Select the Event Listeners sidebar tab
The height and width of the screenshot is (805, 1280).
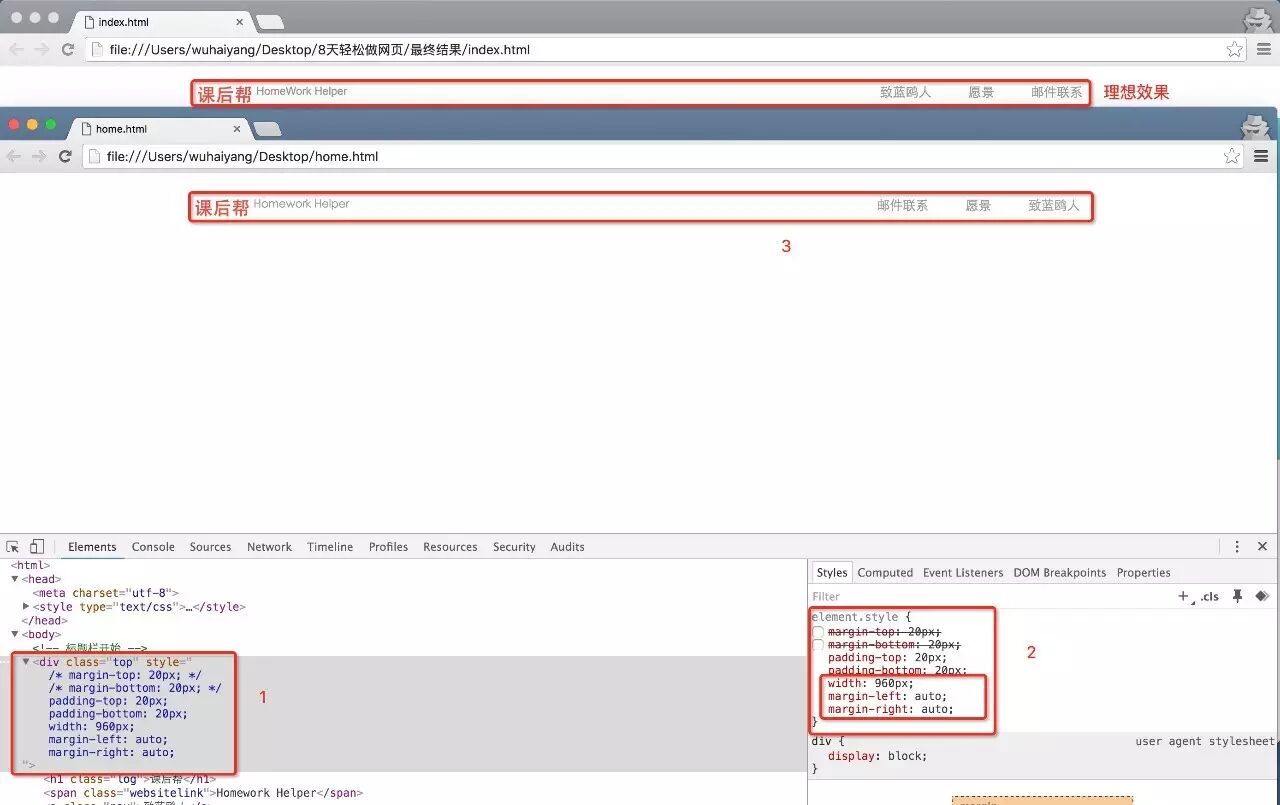[963, 573]
